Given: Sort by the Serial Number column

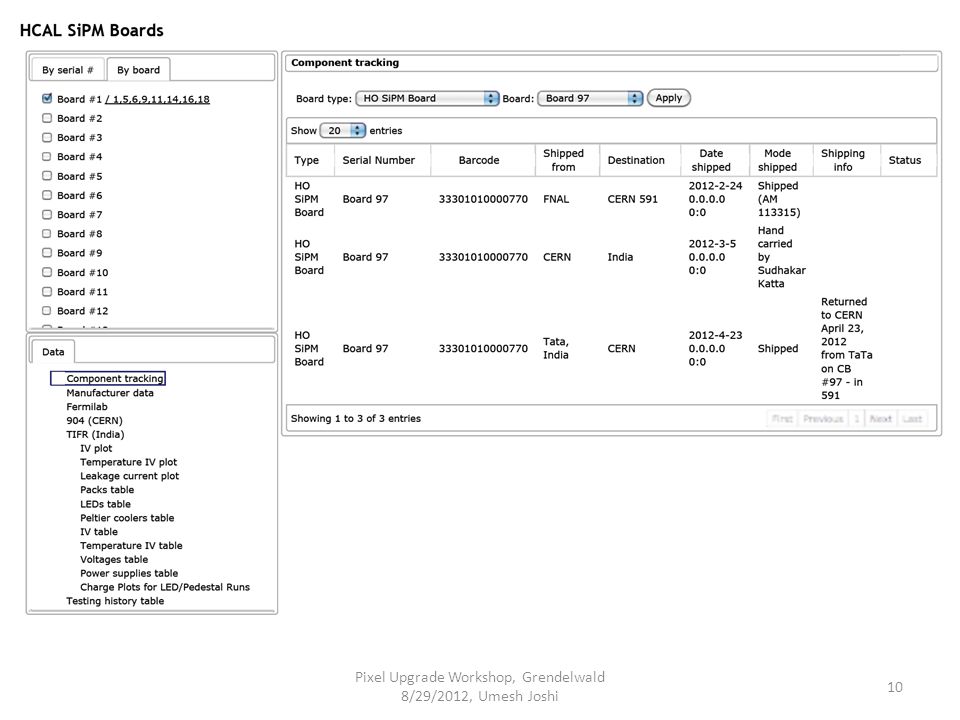Looking at the screenshot, I should [x=383, y=160].
